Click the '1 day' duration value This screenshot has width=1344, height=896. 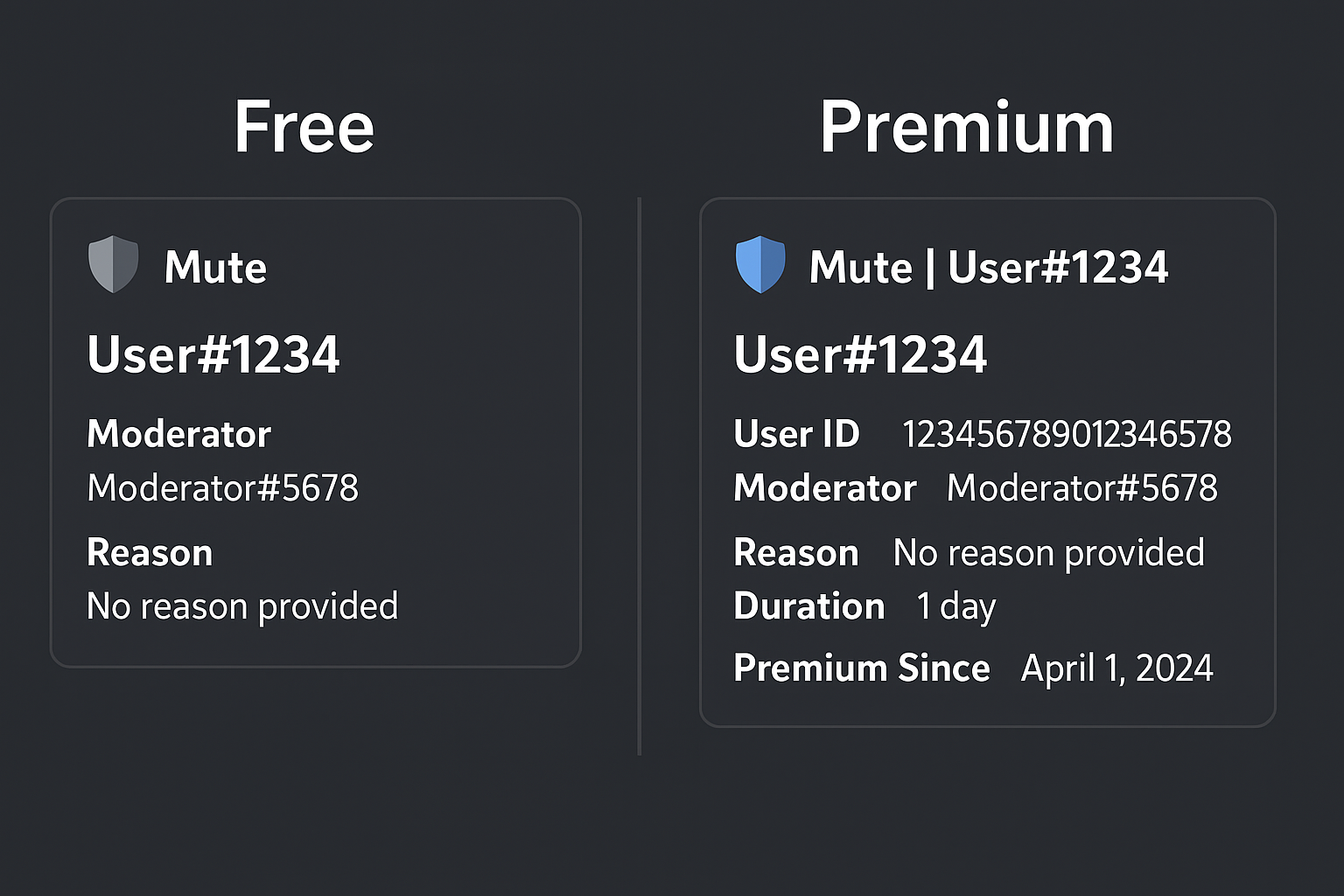click(955, 606)
